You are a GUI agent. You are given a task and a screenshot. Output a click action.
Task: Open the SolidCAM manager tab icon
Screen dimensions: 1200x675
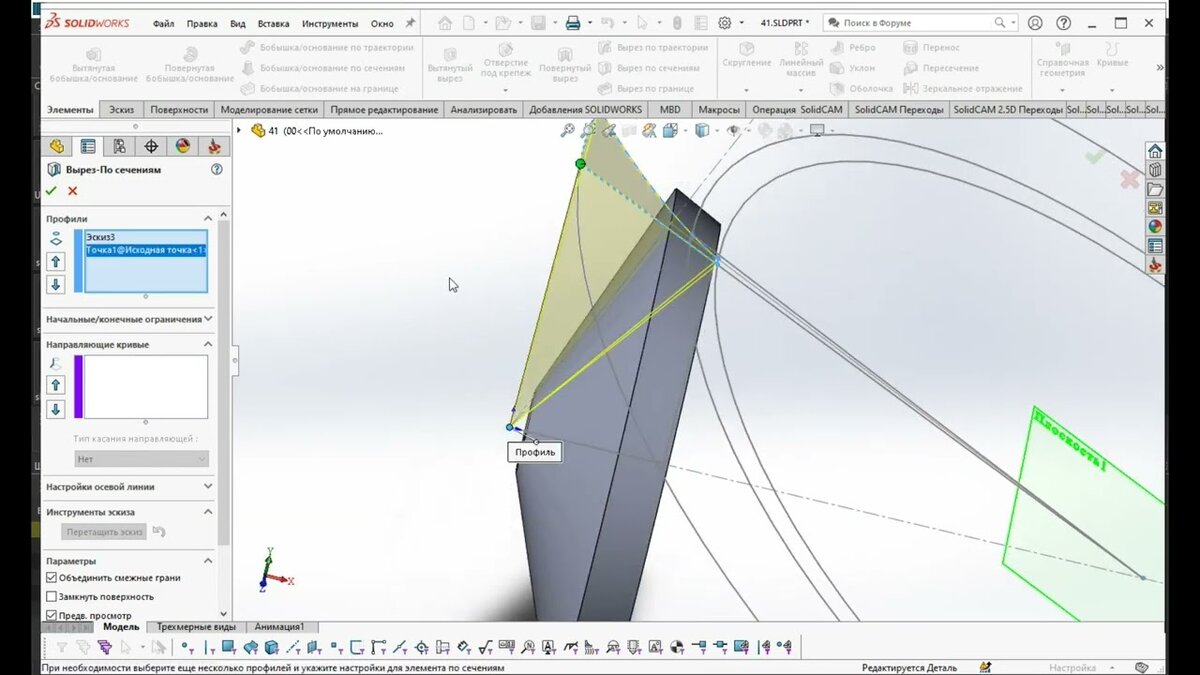(214, 146)
